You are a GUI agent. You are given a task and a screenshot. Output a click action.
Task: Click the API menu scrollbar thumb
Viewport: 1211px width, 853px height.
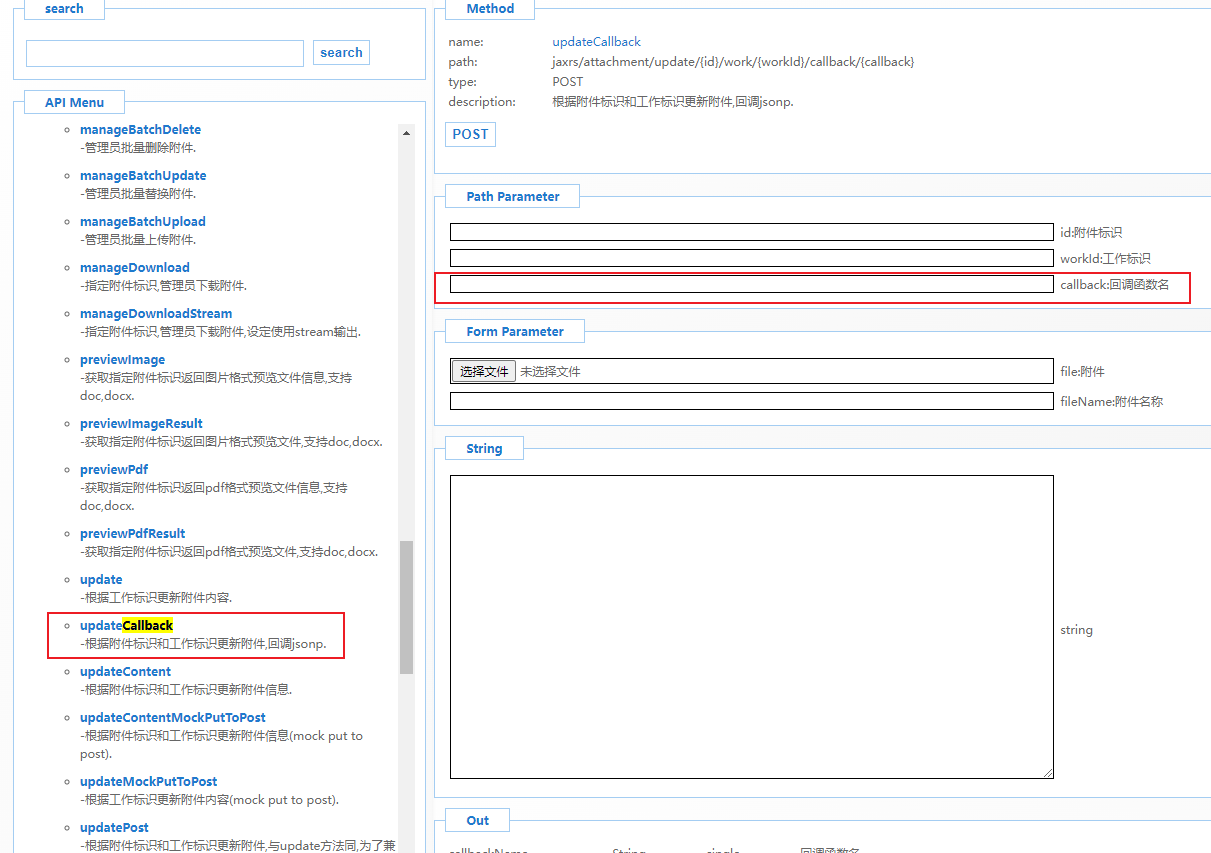[x=406, y=607]
